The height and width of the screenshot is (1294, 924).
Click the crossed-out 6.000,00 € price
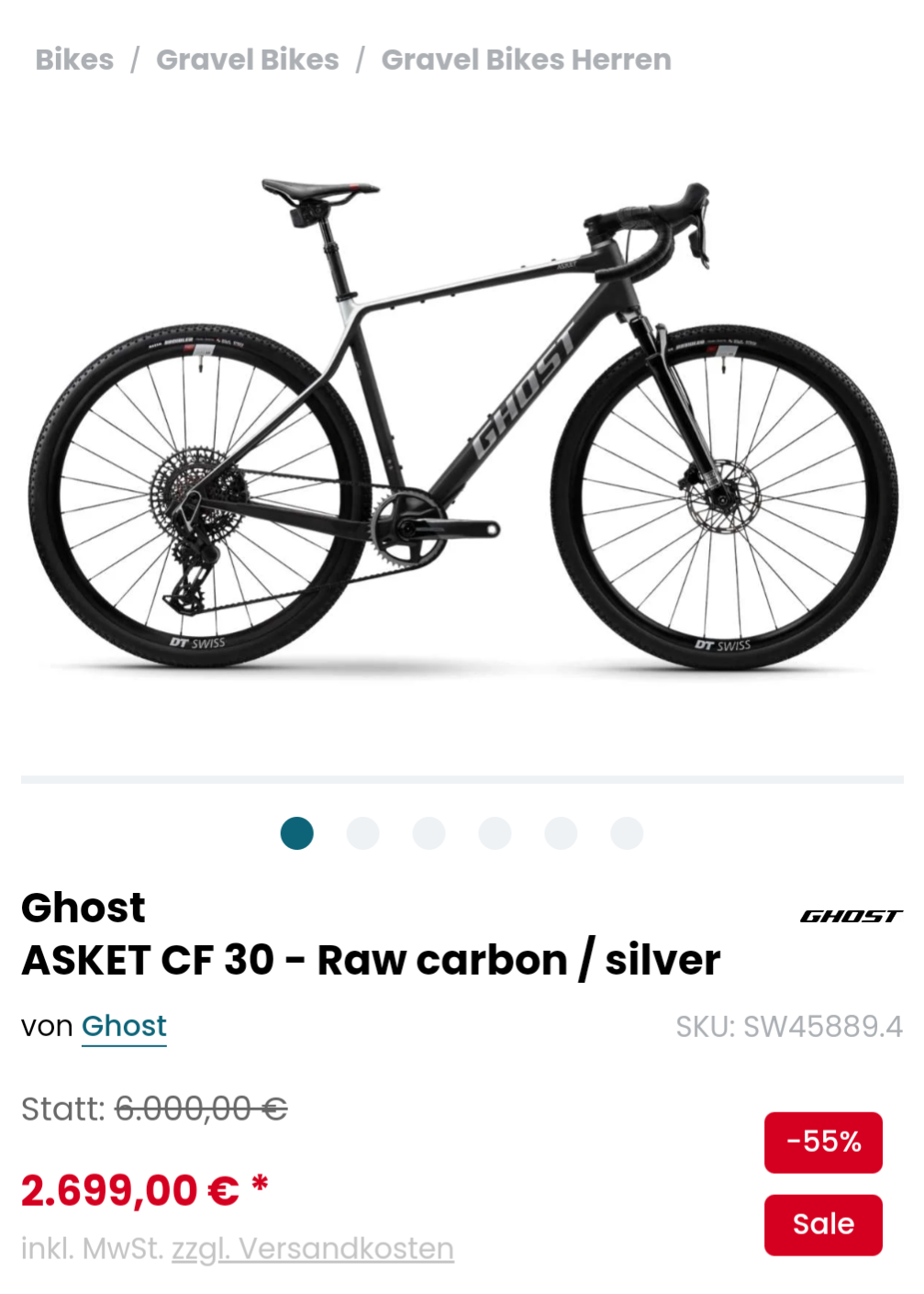(x=201, y=1109)
